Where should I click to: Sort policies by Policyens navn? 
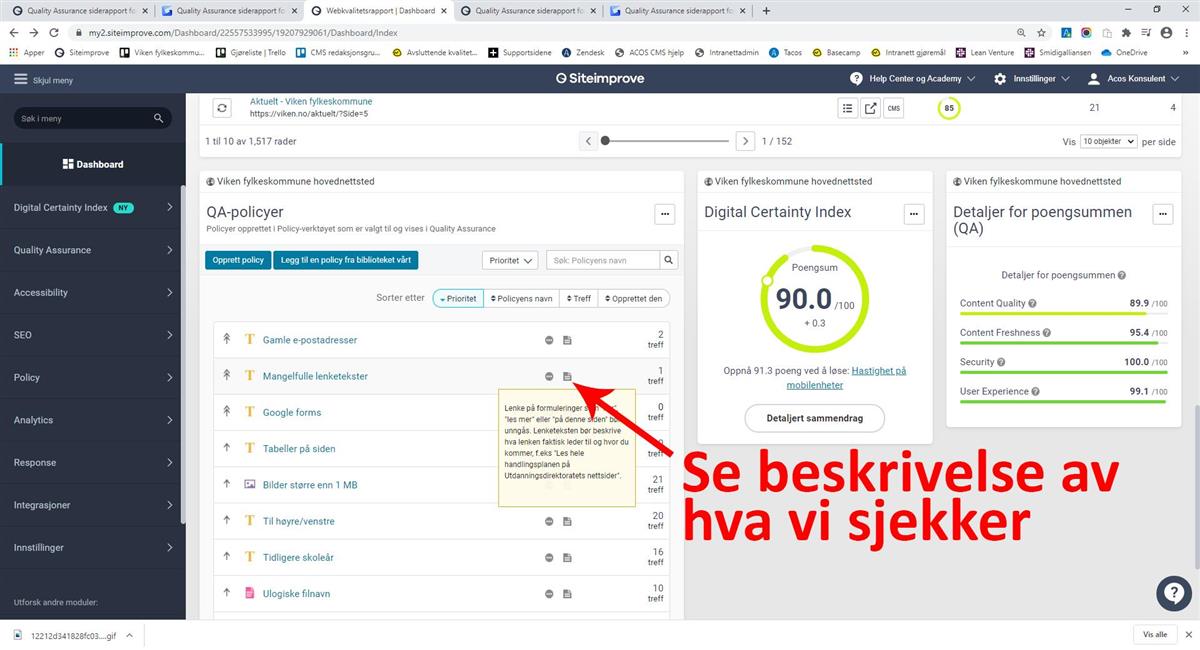(521, 298)
